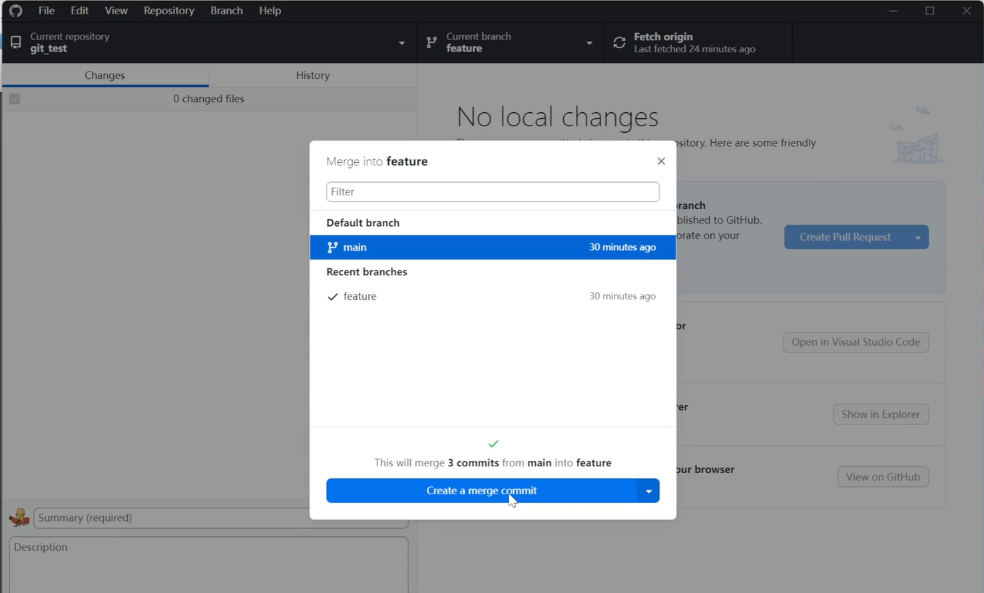
Task: Expand the Current repository dropdown
Action: [x=402, y=43]
